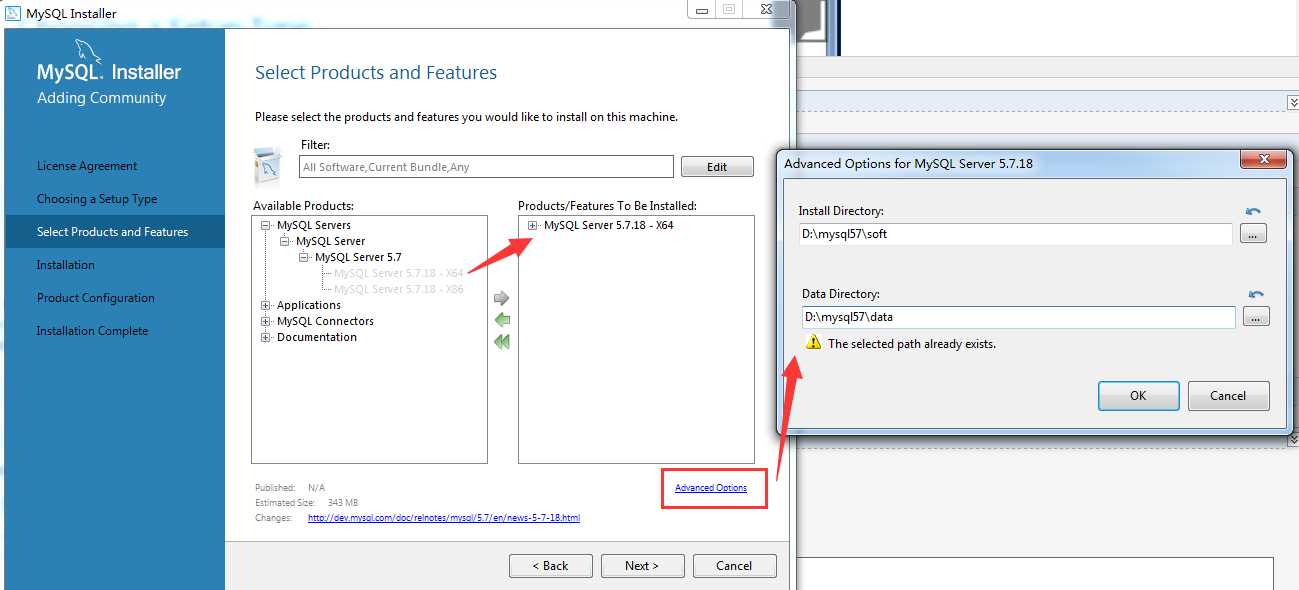The height and width of the screenshot is (590, 1299).
Task: Close the Advanced Options dialog window
Action: pyautogui.click(x=1262, y=160)
